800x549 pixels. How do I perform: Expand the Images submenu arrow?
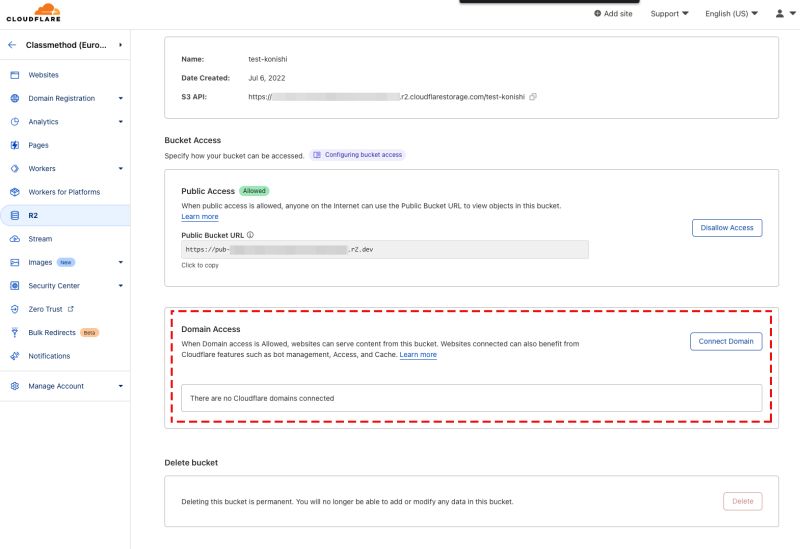click(x=120, y=262)
